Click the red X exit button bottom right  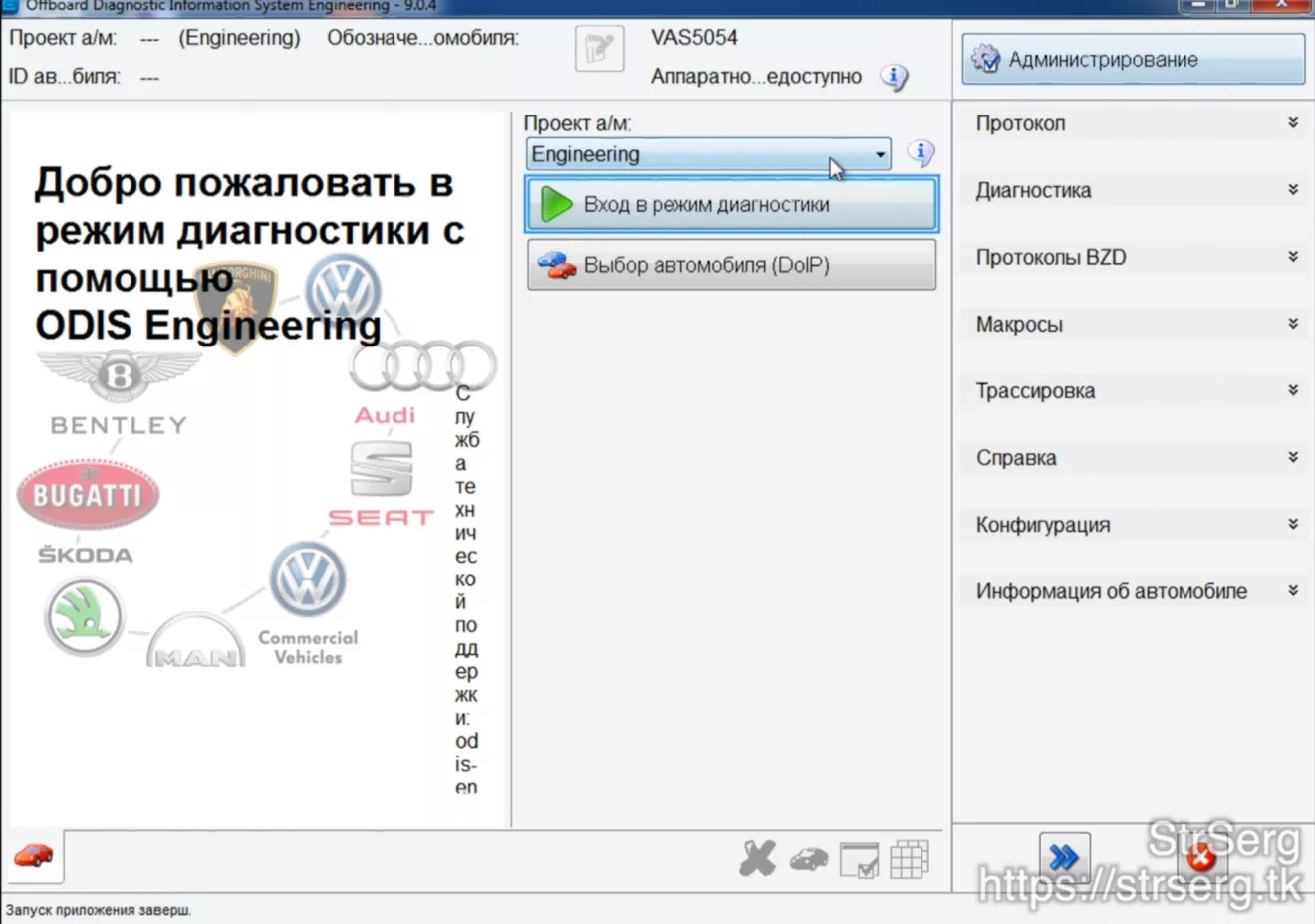coord(1201,857)
